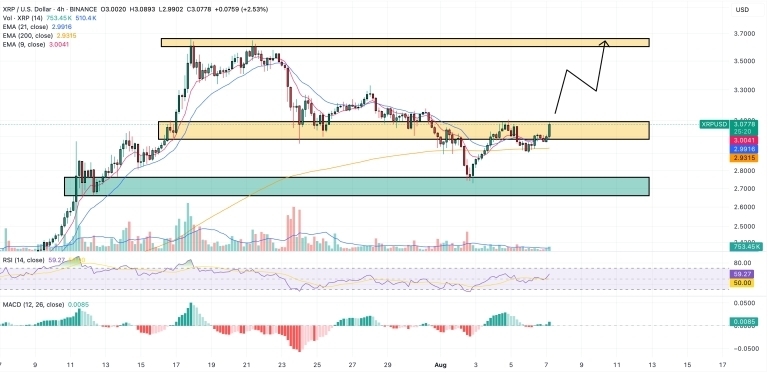Image resolution: width=768 pixels, height=373 pixels.
Task: Click the XRPUSD current price label
Action: 714,124
